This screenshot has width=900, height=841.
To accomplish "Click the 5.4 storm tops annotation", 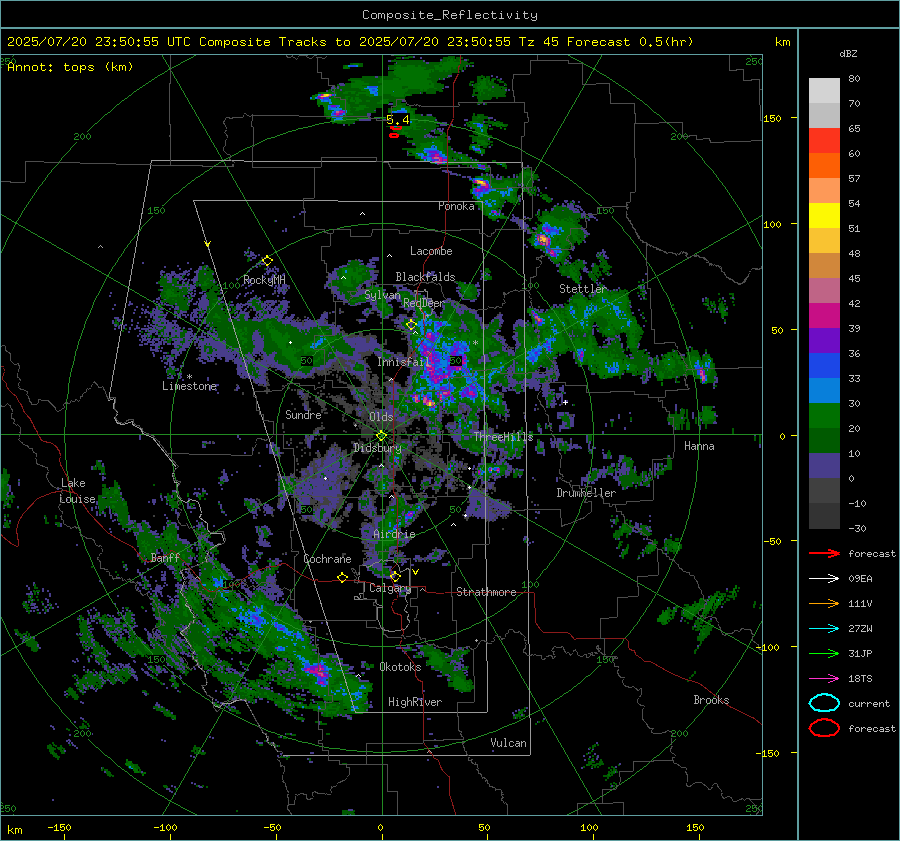I will 398,119.
